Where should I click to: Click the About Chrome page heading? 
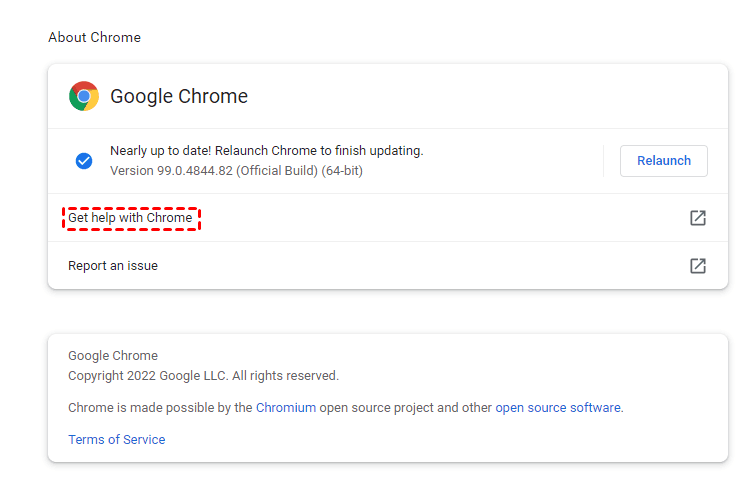point(94,38)
